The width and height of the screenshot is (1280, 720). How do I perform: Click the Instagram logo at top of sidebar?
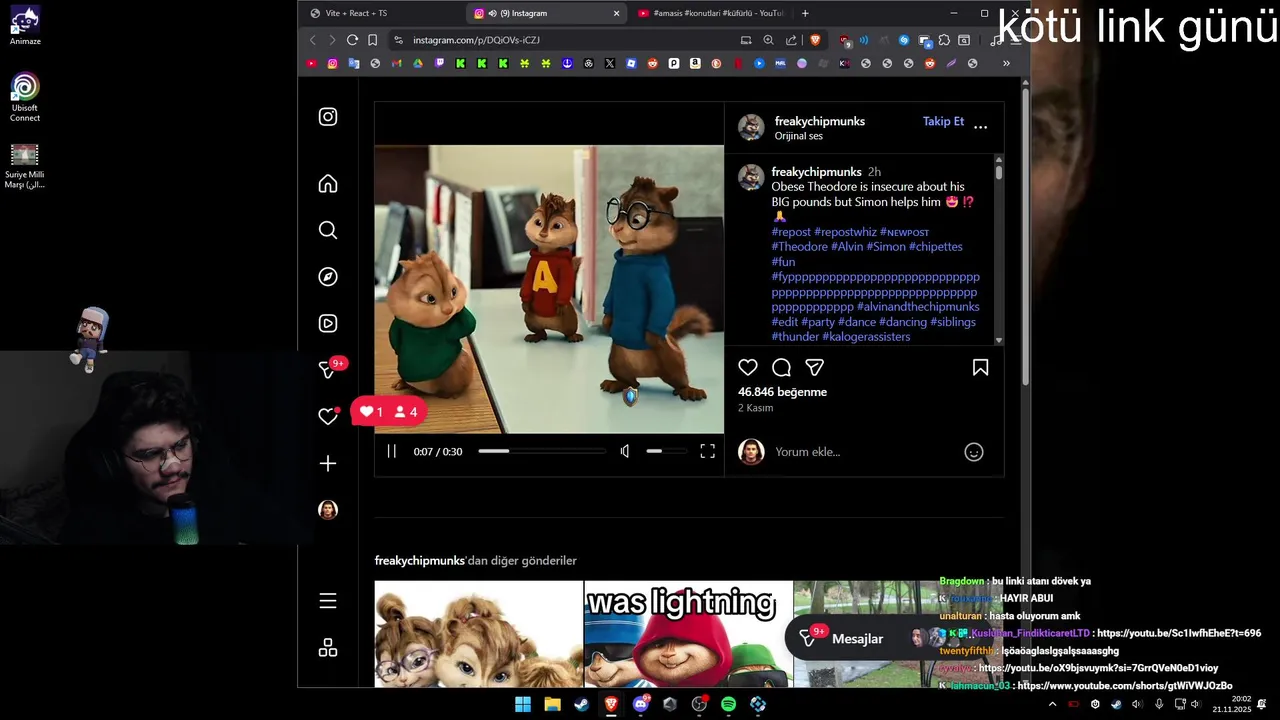pos(328,117)
